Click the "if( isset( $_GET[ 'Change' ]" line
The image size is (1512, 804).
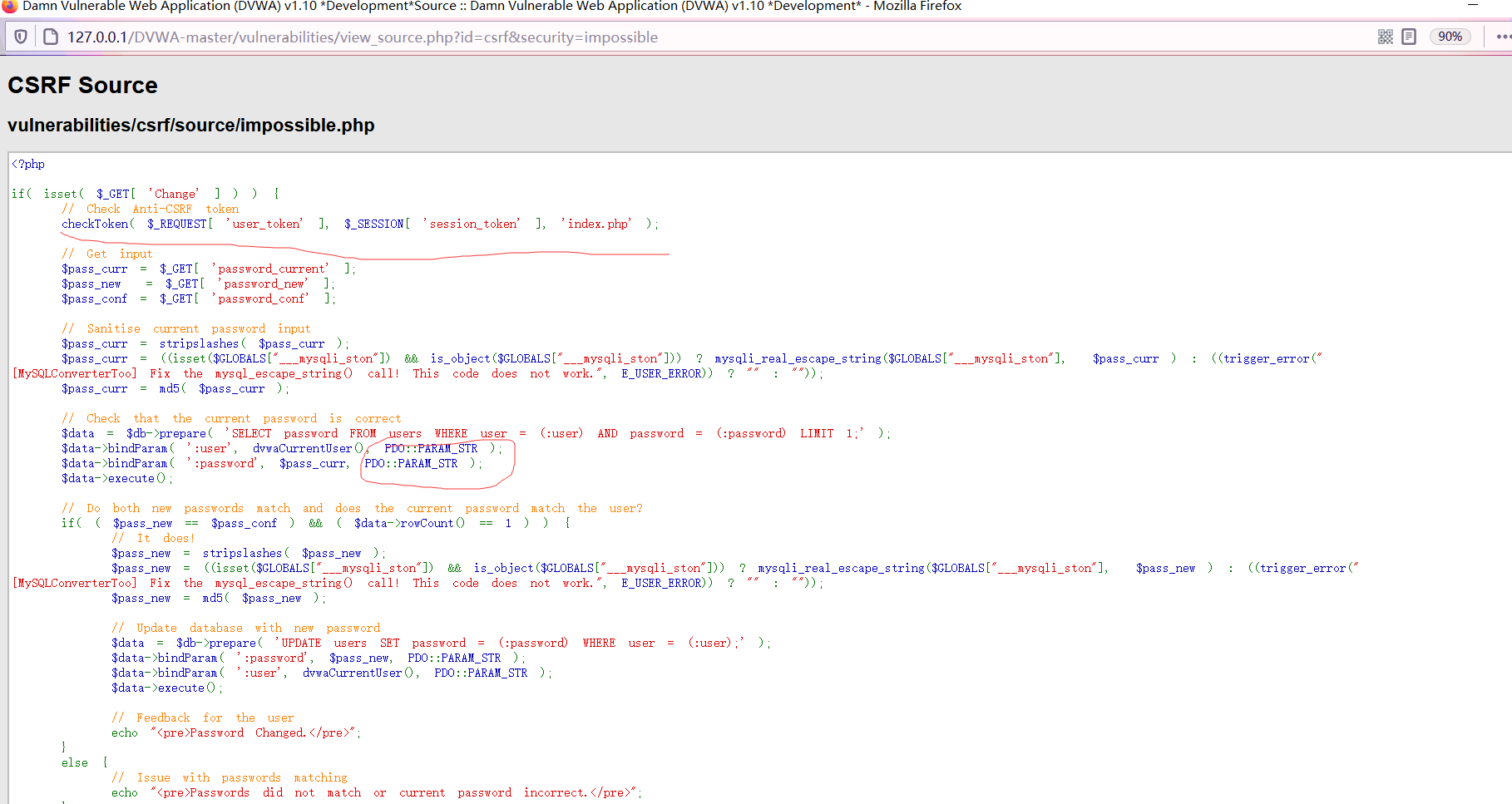[146, 194]
